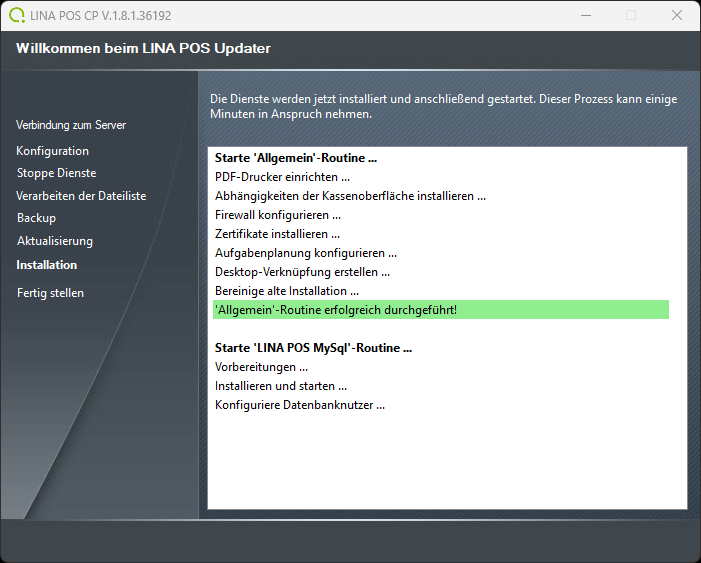The image size is (701, 563).
Task: Click the green 'Allgemein'-Routine erfolgreich durchgeführt line
Action: click(441, 310)
